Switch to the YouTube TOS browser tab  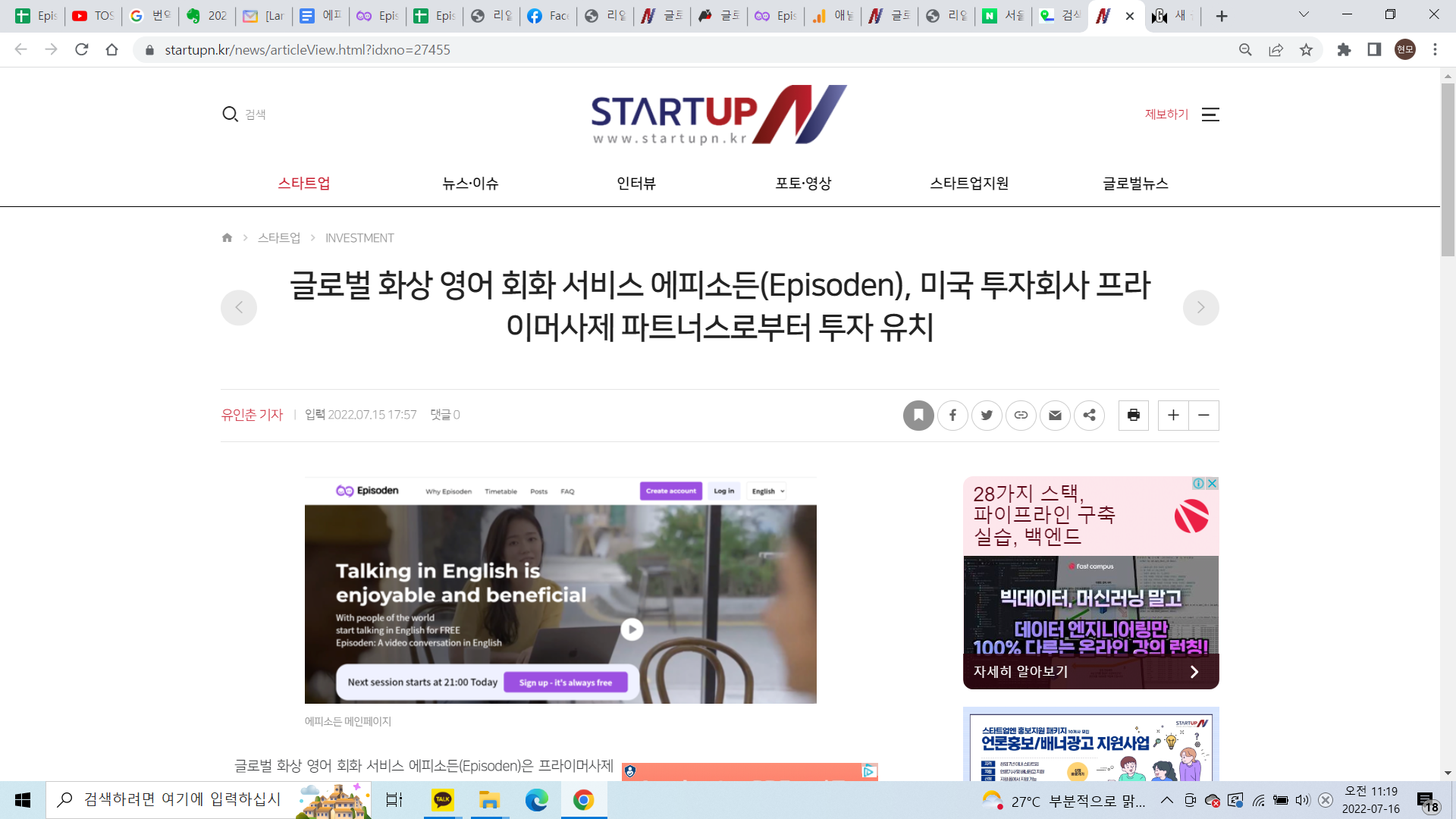pos(93,16)
